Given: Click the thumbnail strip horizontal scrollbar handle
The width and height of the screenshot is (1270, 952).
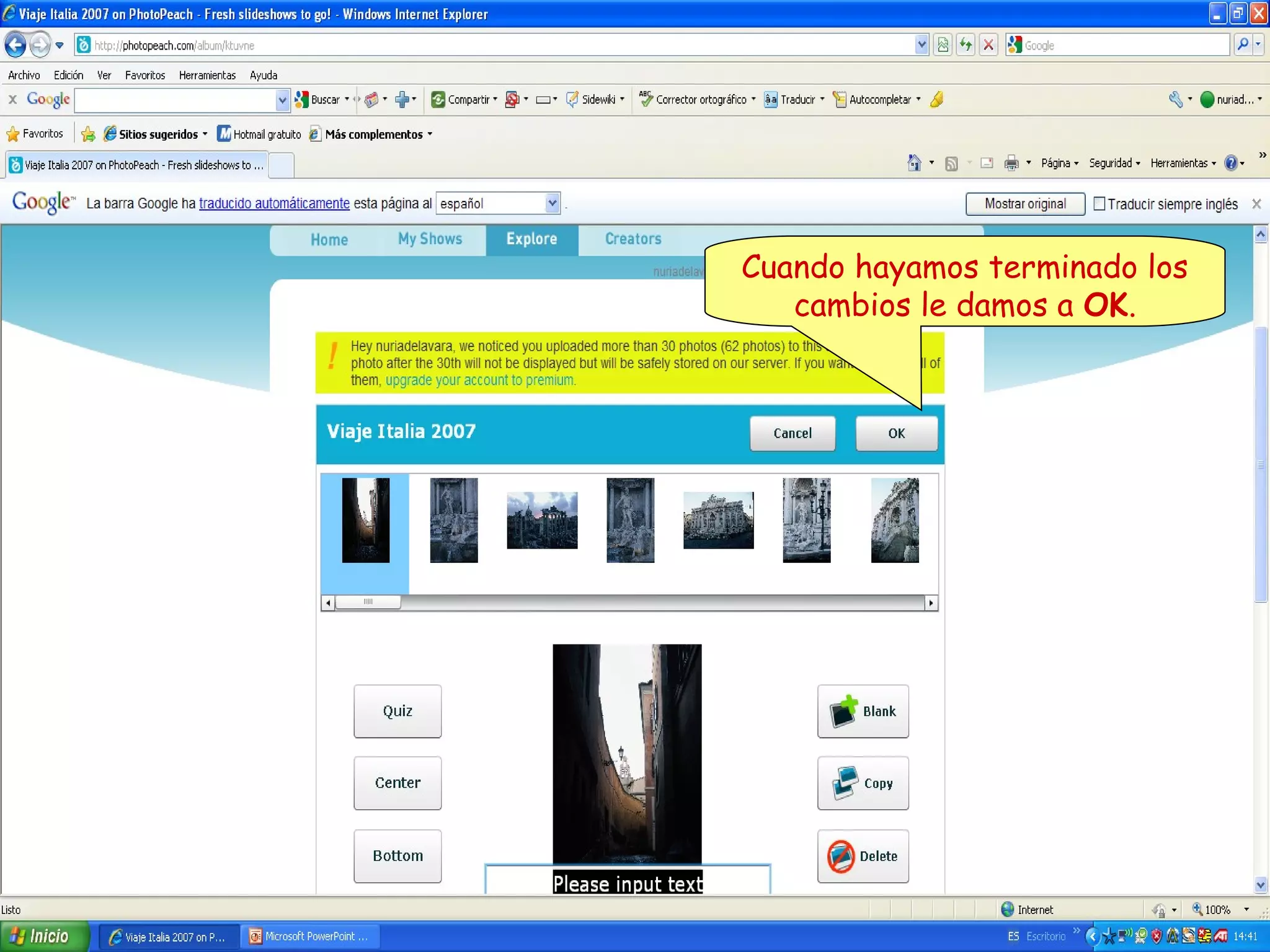Looking at the screenshot, I should 368,602.
